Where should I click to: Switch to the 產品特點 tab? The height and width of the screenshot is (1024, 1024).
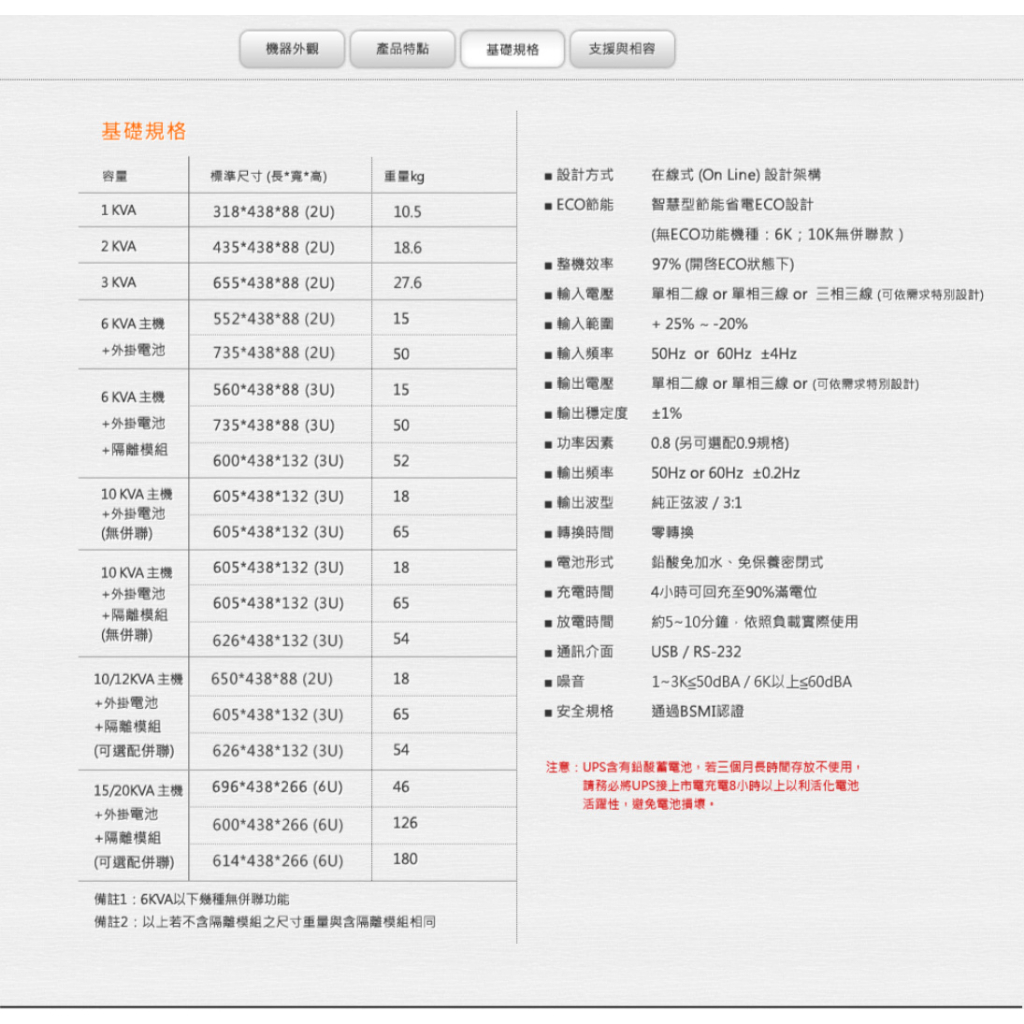click(x=402, y=49)
